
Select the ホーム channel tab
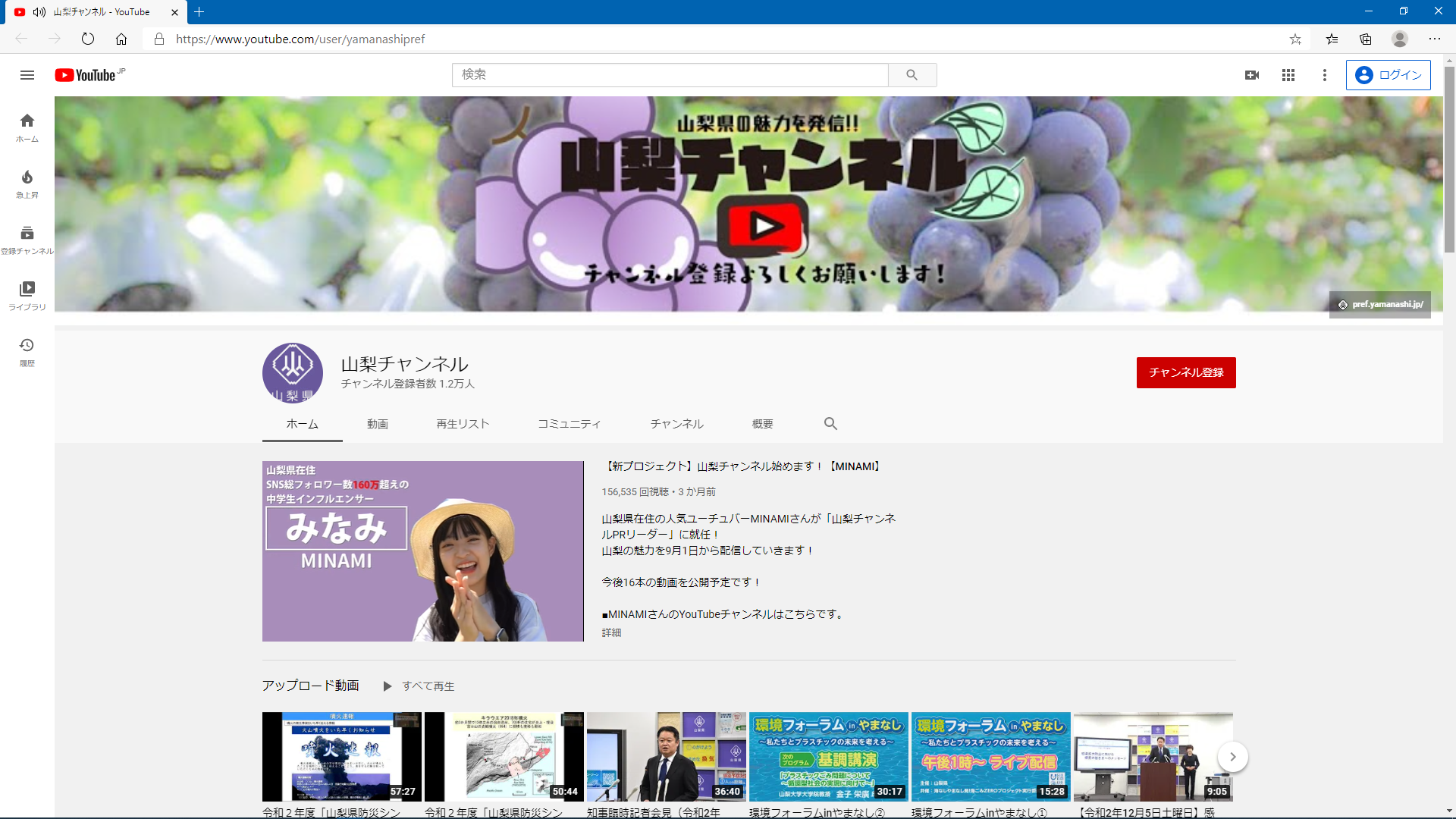pos(303,424)
